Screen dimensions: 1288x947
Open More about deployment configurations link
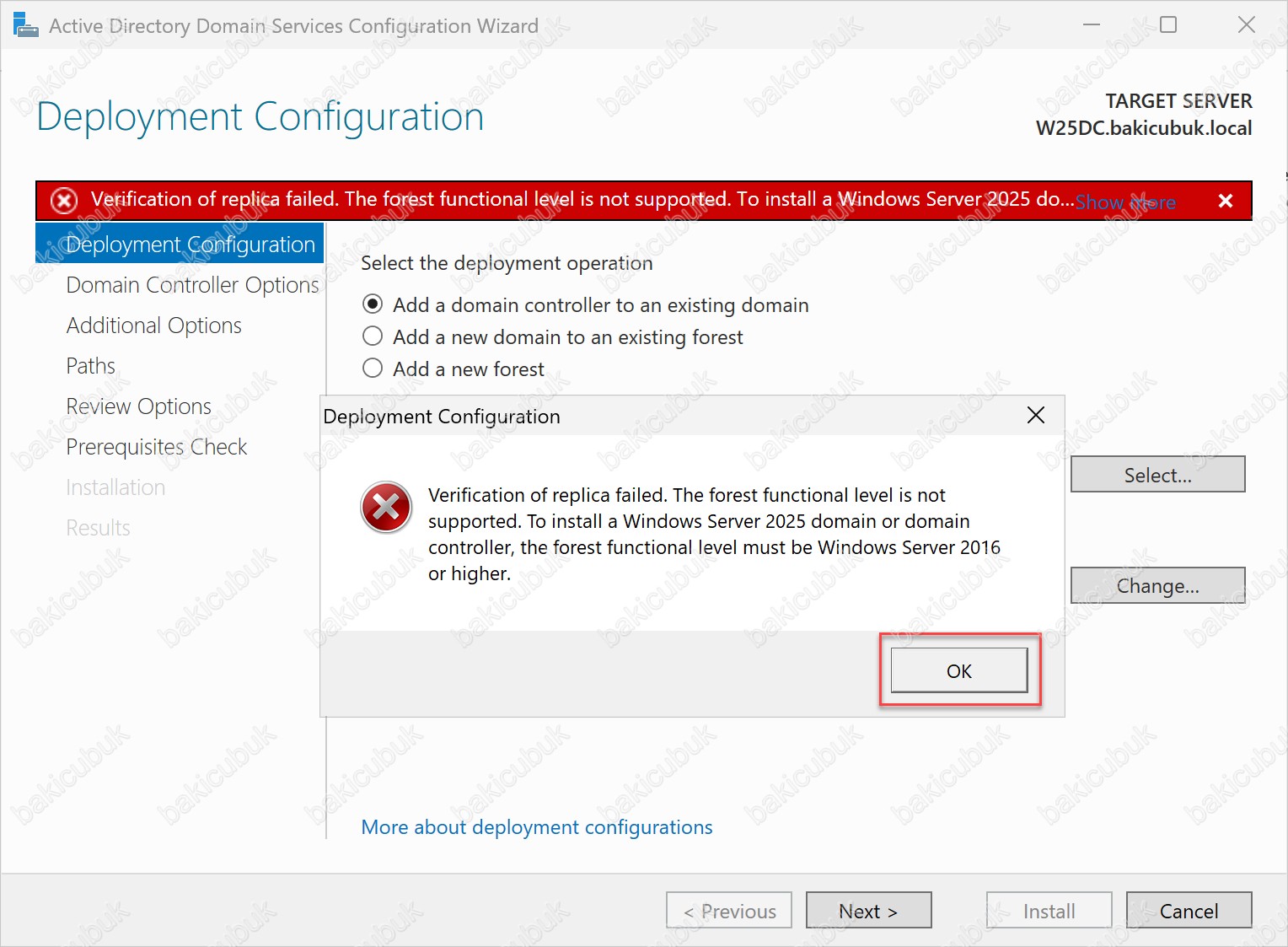pyautogui.click(x=537, y=827)
